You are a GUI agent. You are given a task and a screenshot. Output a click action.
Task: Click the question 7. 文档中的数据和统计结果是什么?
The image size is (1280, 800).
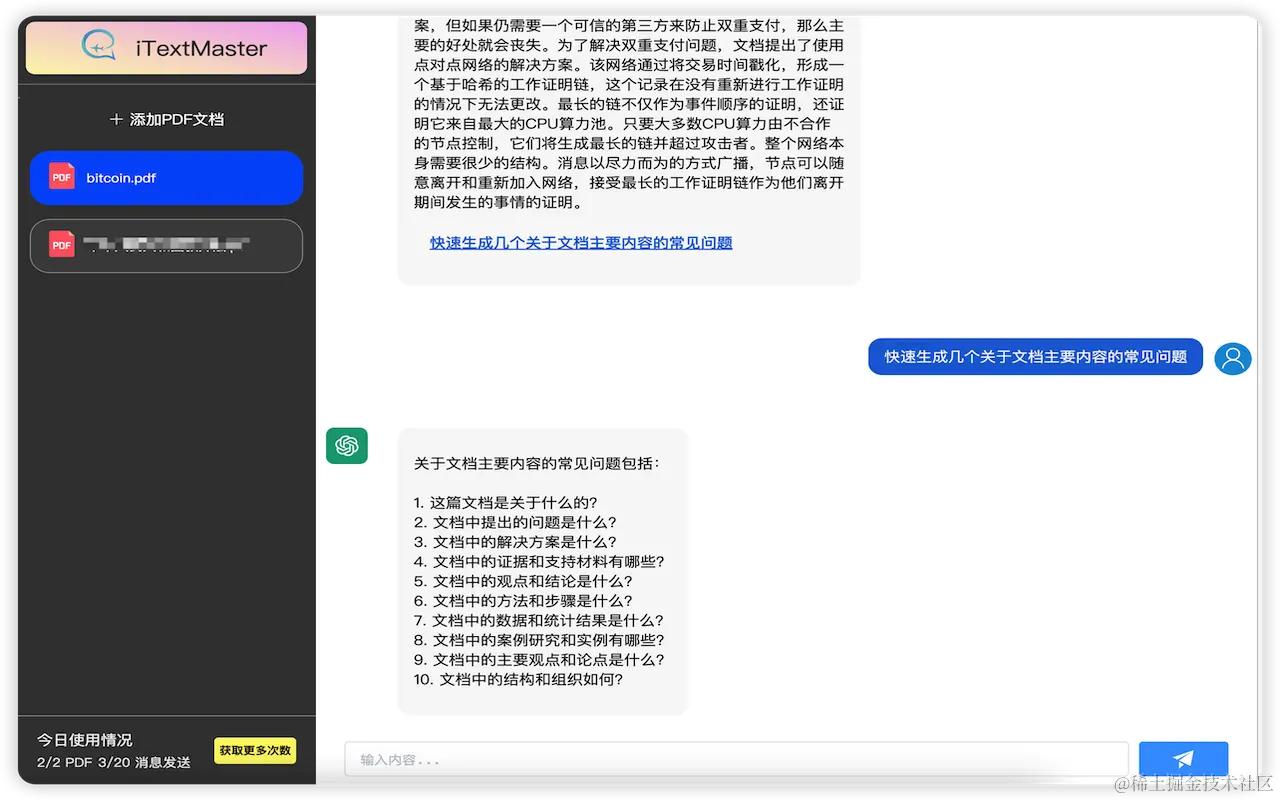click(539, 620)
